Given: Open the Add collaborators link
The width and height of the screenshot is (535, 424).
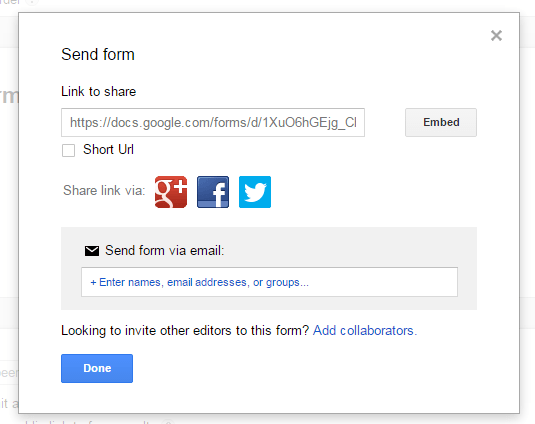Looking at the screenshot, I should coord(365,331).
